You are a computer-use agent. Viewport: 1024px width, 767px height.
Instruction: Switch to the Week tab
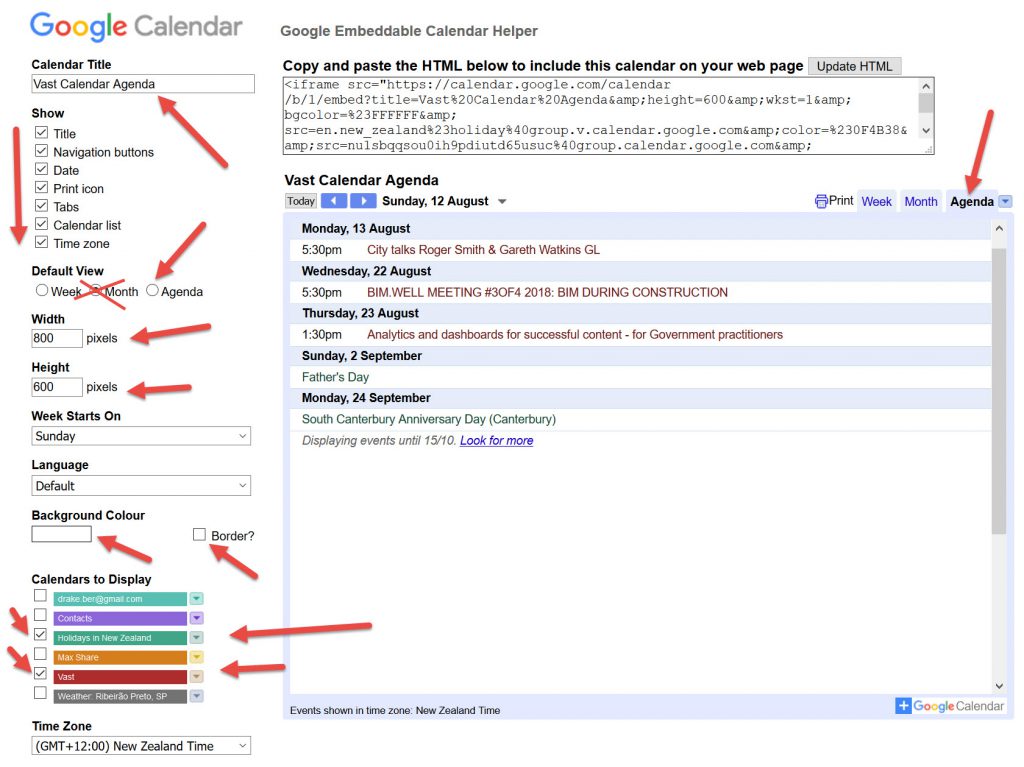[x=876, y=201]
